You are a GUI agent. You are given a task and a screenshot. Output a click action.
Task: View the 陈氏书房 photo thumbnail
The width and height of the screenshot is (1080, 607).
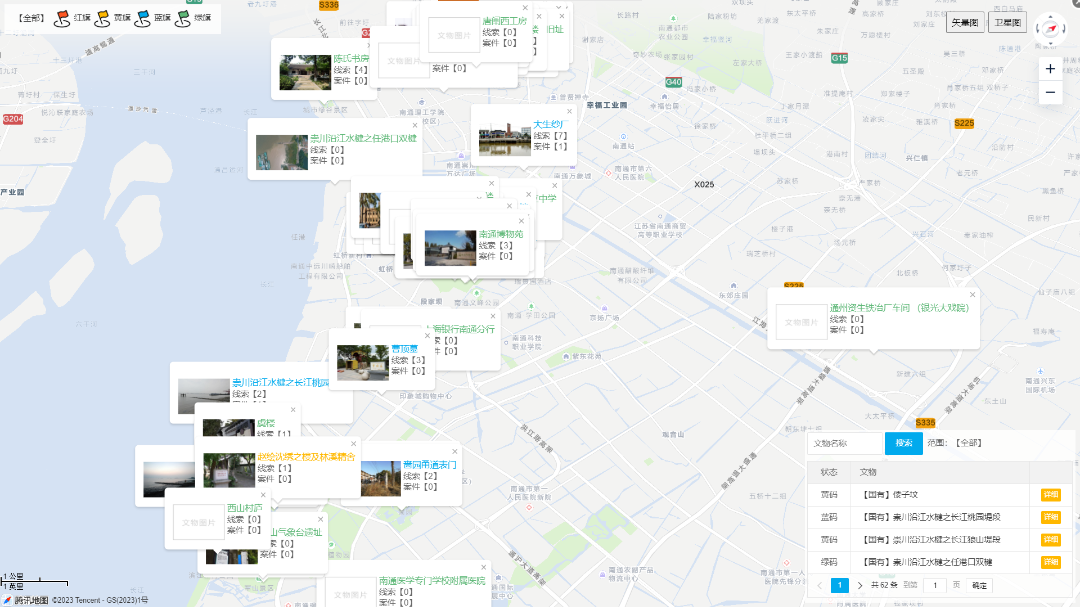pyautogui.click(x=305, y=72)
